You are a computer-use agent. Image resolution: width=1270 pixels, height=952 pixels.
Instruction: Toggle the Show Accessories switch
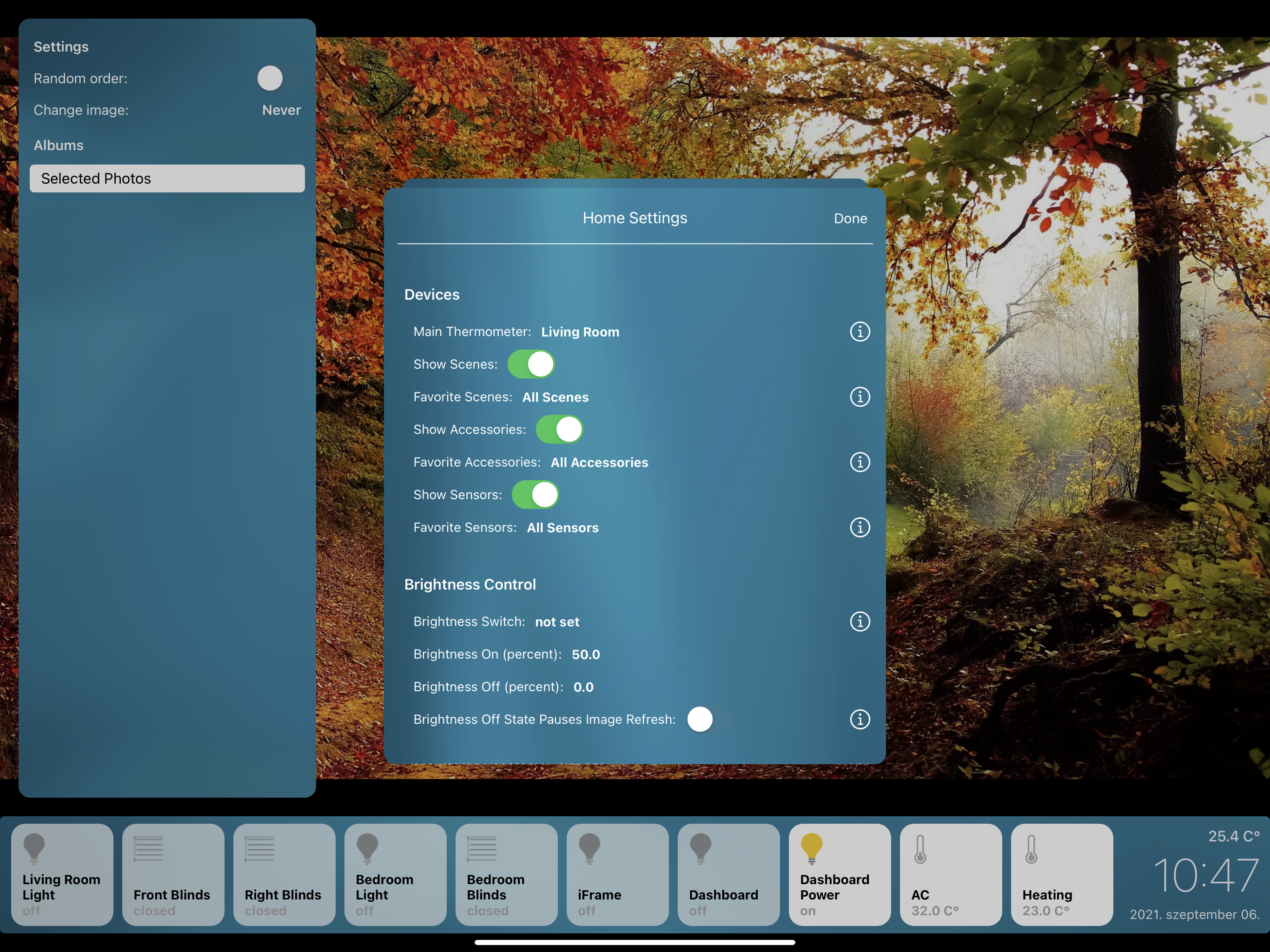559,430
